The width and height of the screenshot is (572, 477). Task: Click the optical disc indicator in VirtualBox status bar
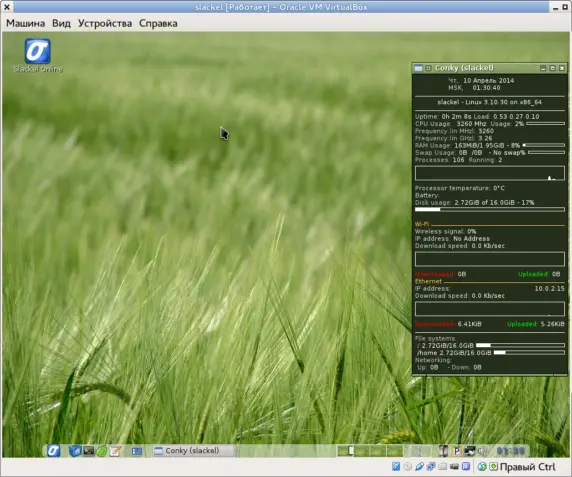[407, 466]
